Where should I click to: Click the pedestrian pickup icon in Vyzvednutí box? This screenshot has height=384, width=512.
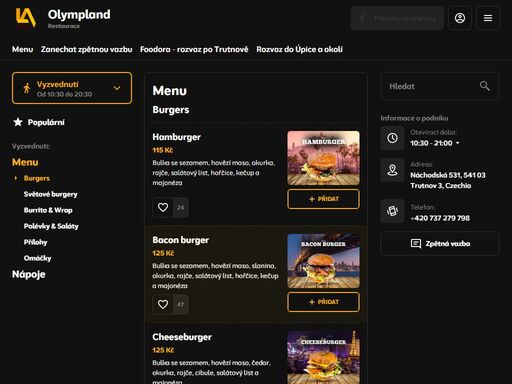[27, 88]
